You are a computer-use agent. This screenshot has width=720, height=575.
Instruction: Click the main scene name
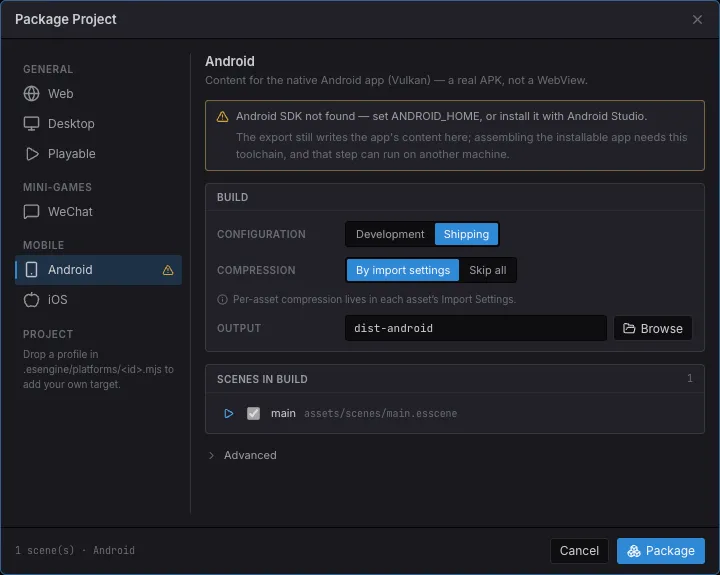(x=283, y=413)
